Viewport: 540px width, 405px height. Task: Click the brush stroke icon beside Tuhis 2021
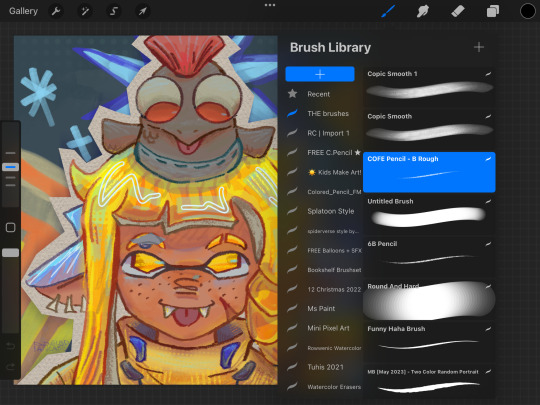[x=292, y=367]
